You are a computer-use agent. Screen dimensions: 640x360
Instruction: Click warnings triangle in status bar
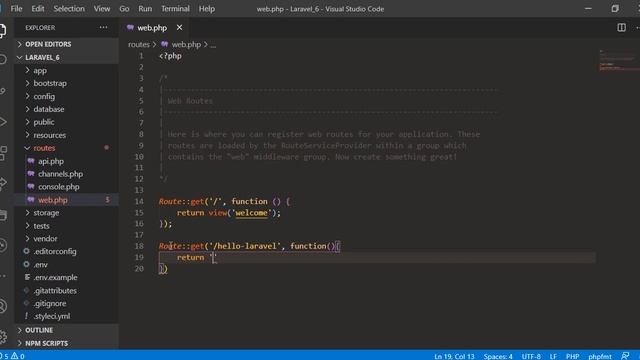click(15, 356)
